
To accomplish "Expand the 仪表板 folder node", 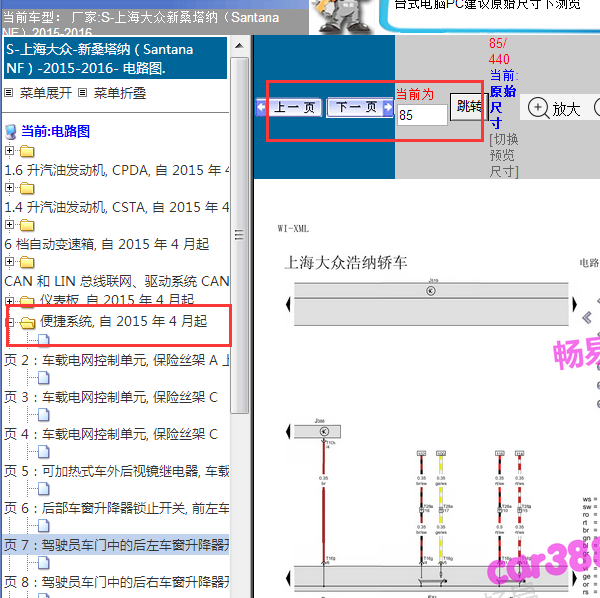I will click(9, 301).
